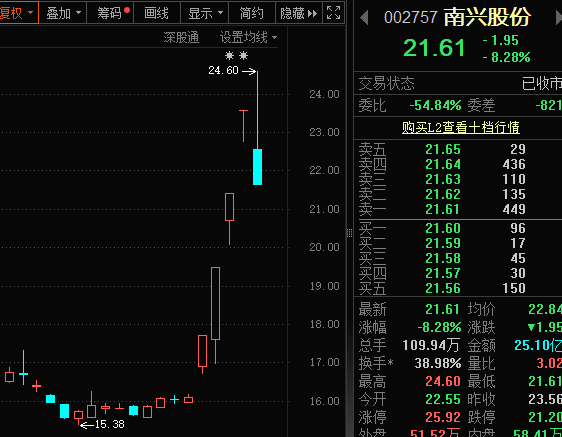
Task: Click the 24.00 price axis label
Action: [x=324, y=94]
